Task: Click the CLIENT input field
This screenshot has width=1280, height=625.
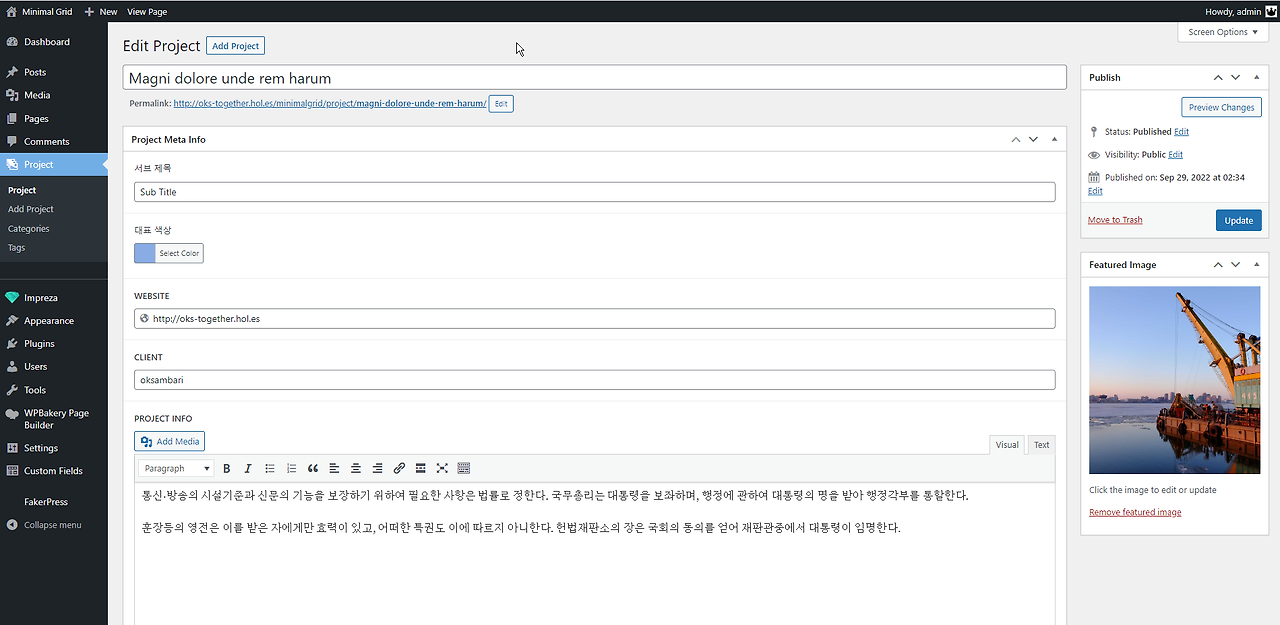Action: (x=595, y=380)
